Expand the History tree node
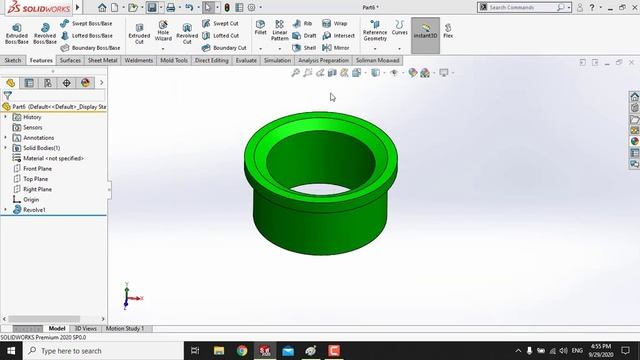The image size is (640, 360). 6,117
